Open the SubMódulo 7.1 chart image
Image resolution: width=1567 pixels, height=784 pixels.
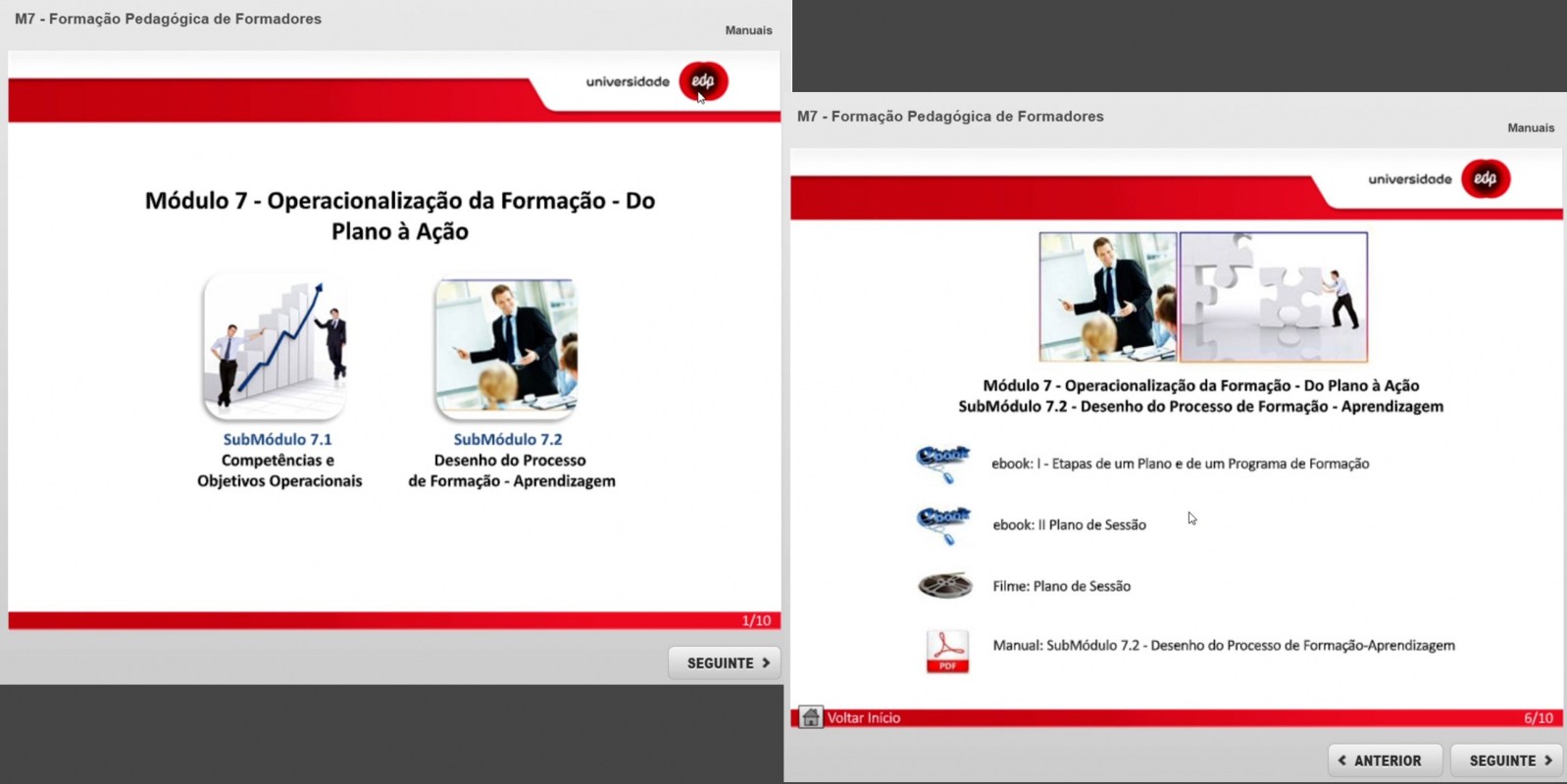(x=276, y=347)
